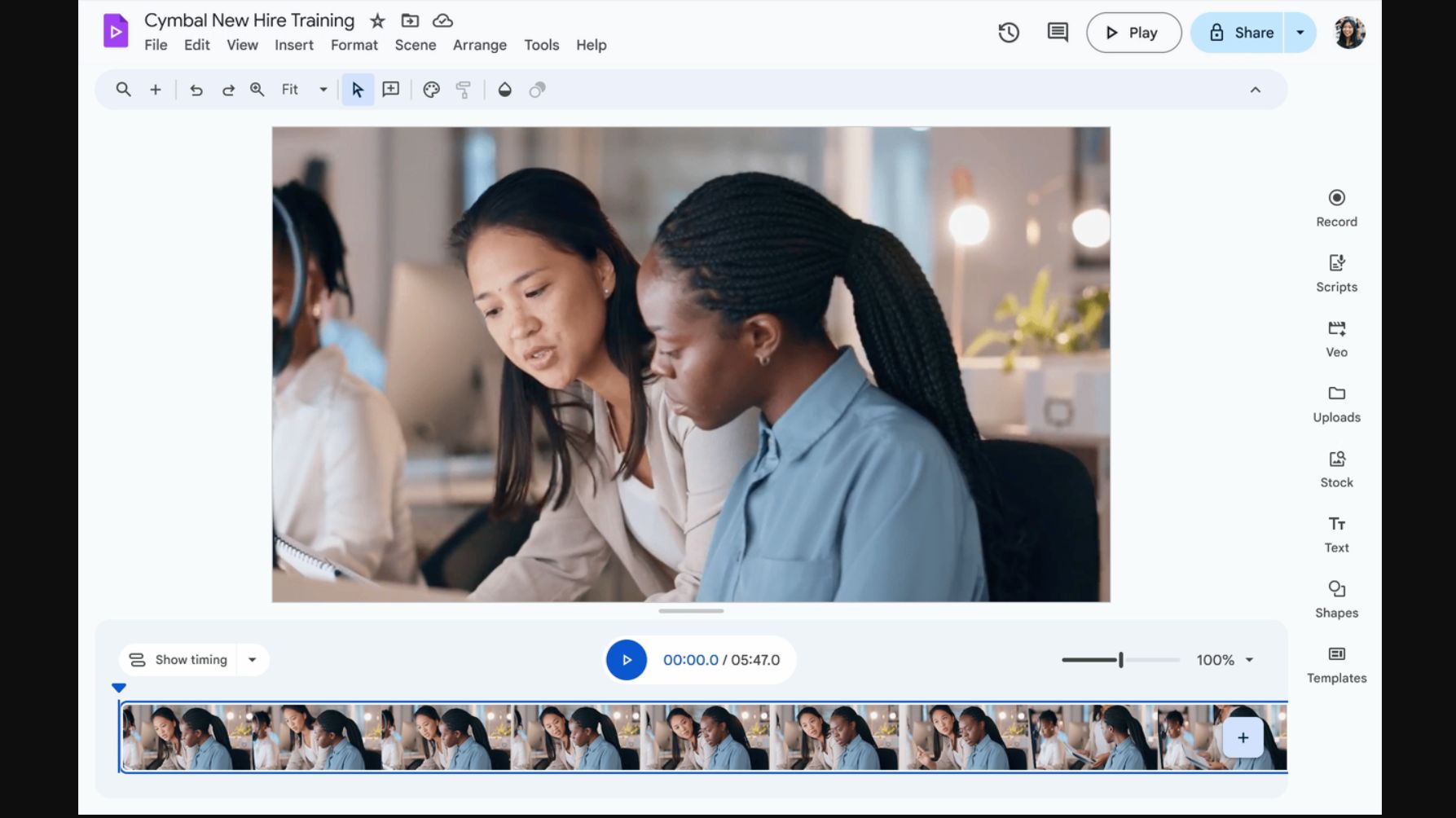Screen dimensions: 1456x818
Task: Click the Play button in the header
Action: [1133, 33]
